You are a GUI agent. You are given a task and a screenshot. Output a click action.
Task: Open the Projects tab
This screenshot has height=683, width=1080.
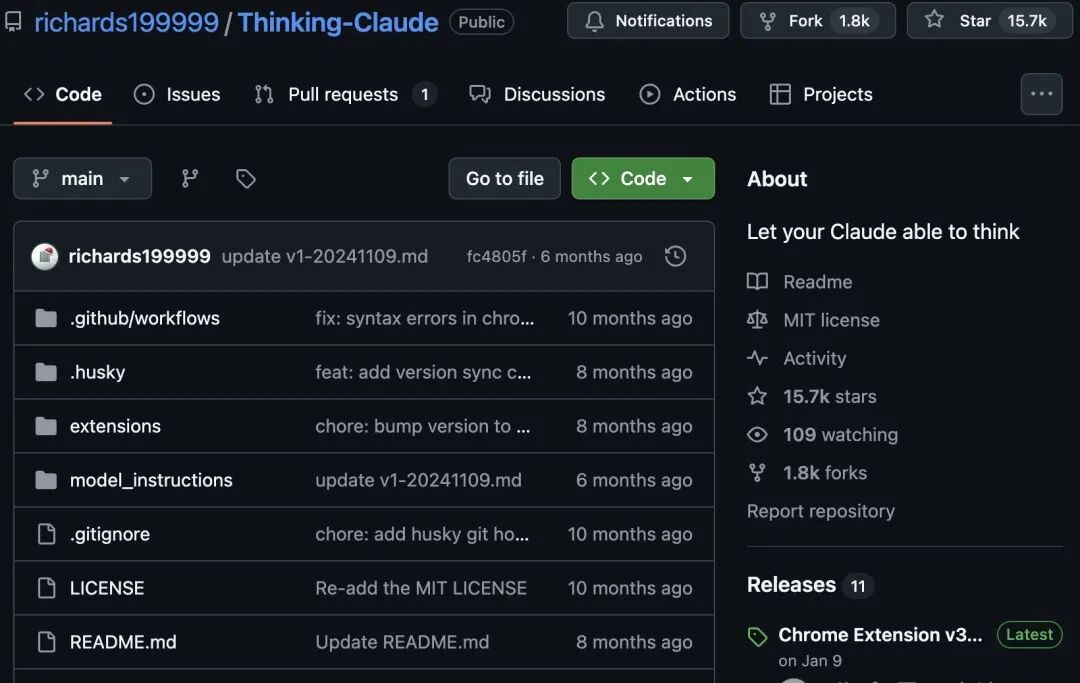click(x=821, y=94)
